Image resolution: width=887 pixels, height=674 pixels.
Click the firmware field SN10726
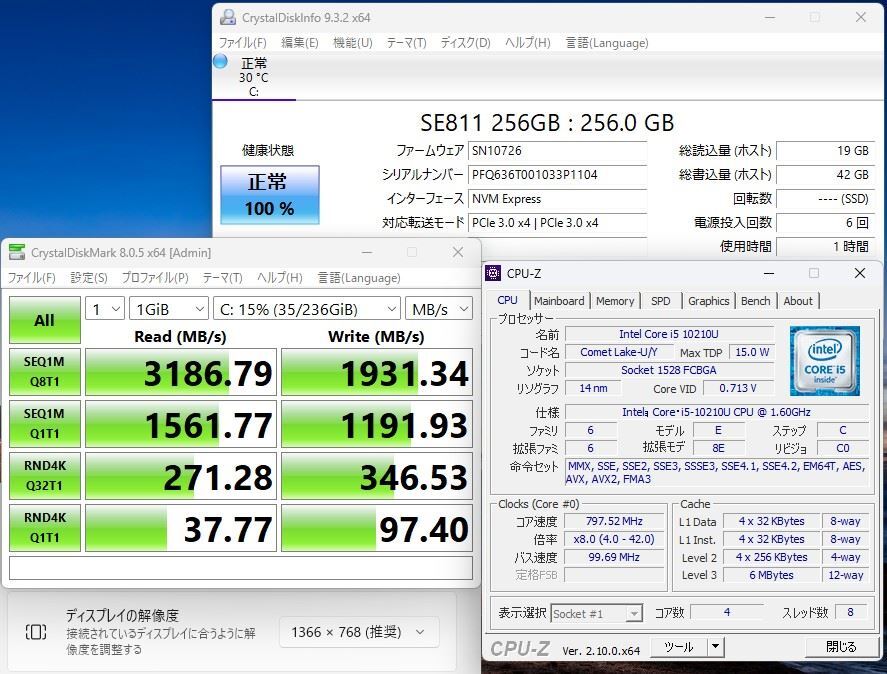coord(557,151)
